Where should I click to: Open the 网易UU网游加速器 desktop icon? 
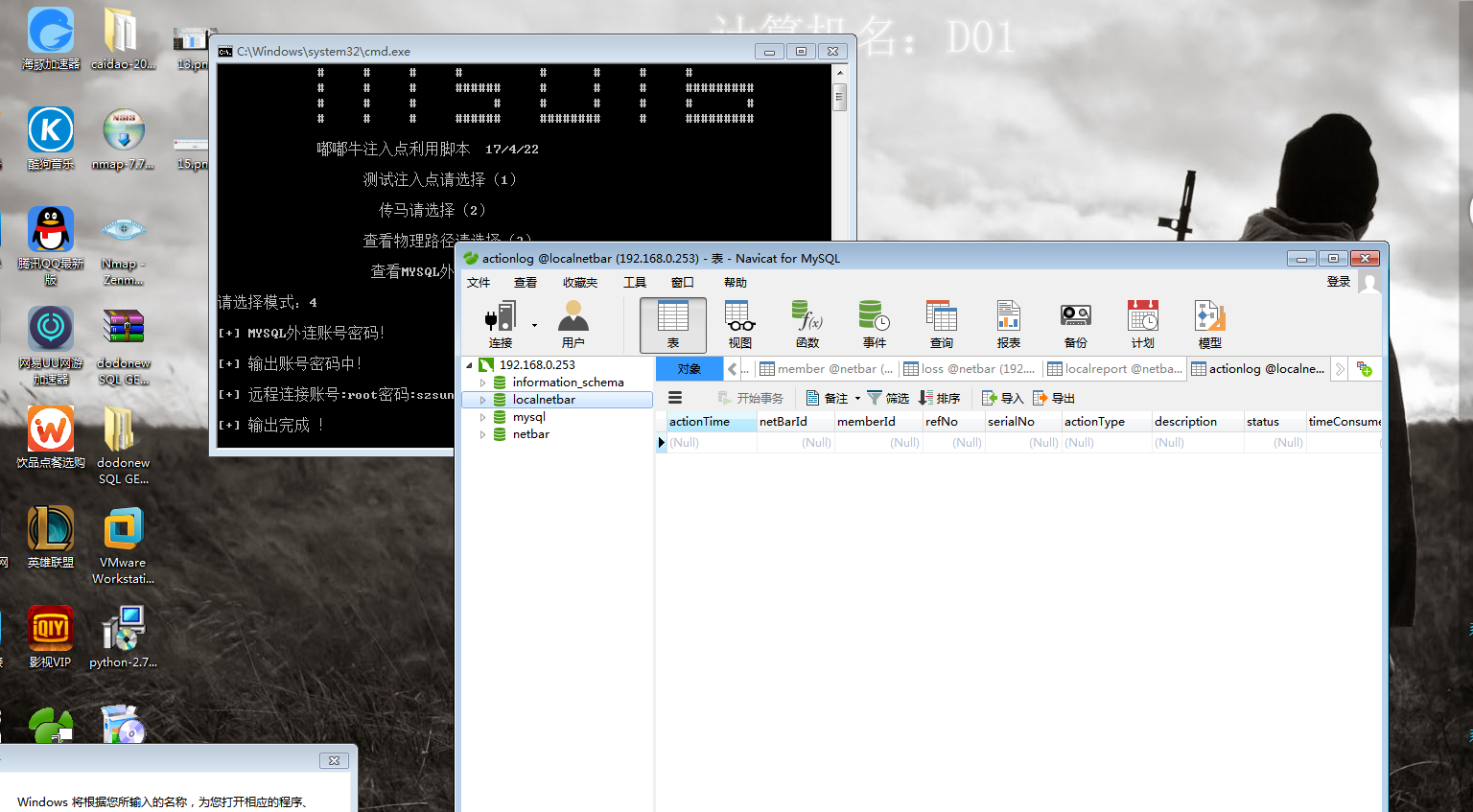pyautogui.click(x=51, y=346)
